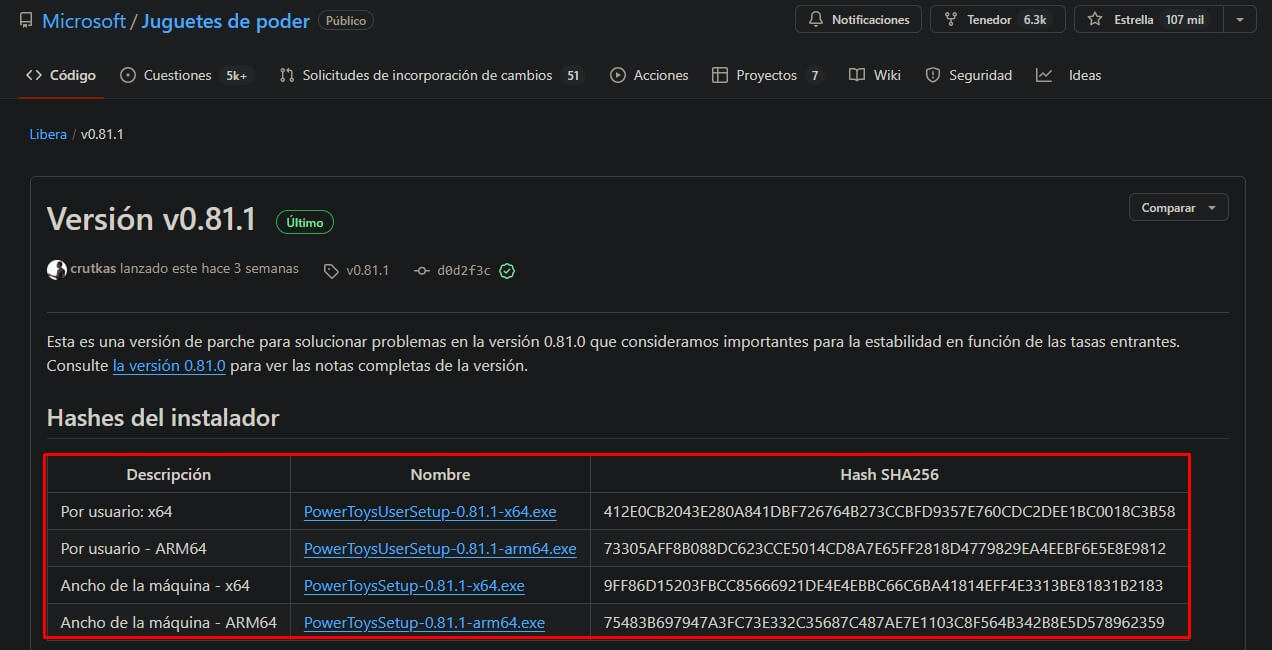Download PowerToysUserSetup-0.81.1-arm64.exe
1272x650 pixels.
[x=440, y=548]
